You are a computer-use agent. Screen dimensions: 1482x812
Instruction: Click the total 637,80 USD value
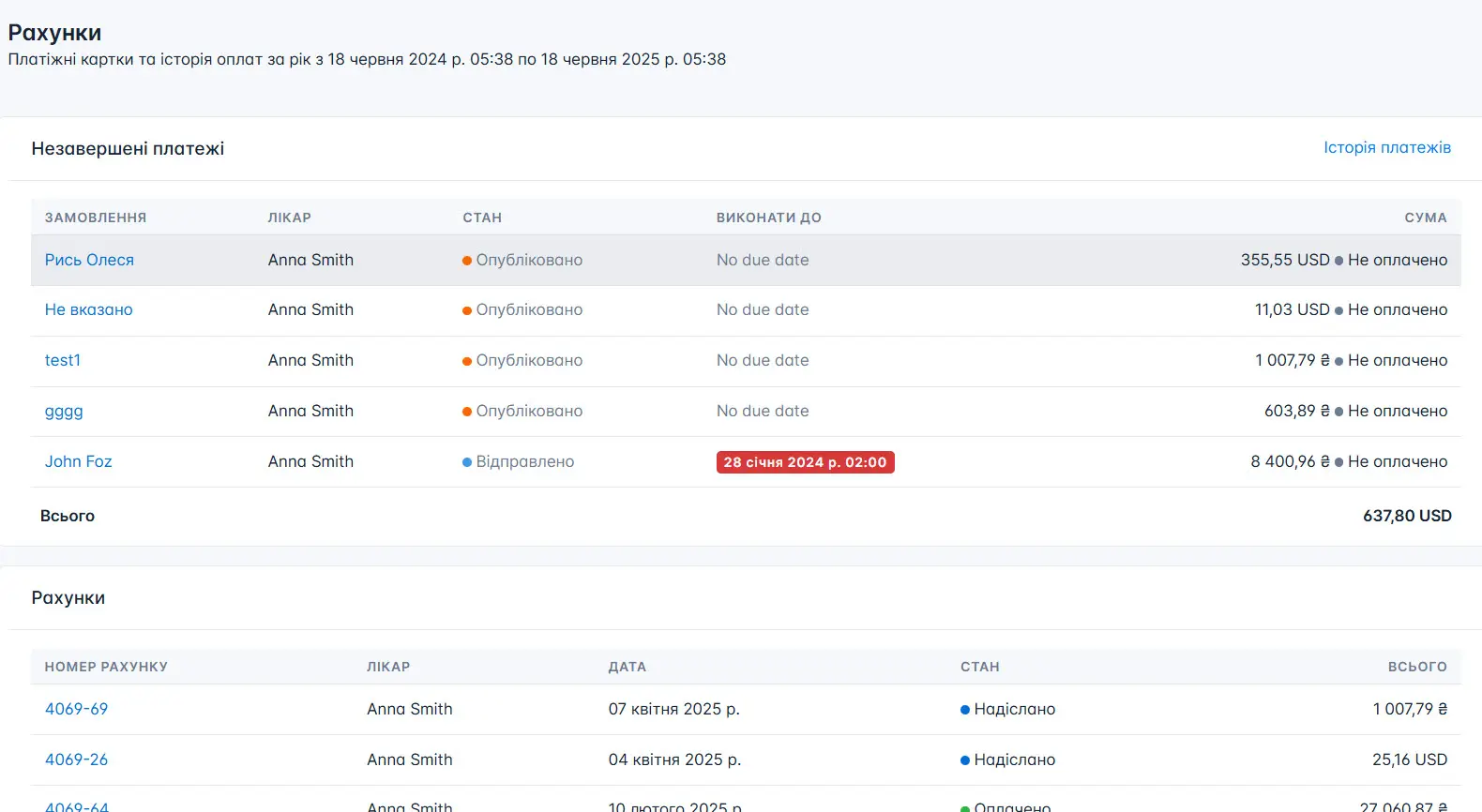point(1407,516)
